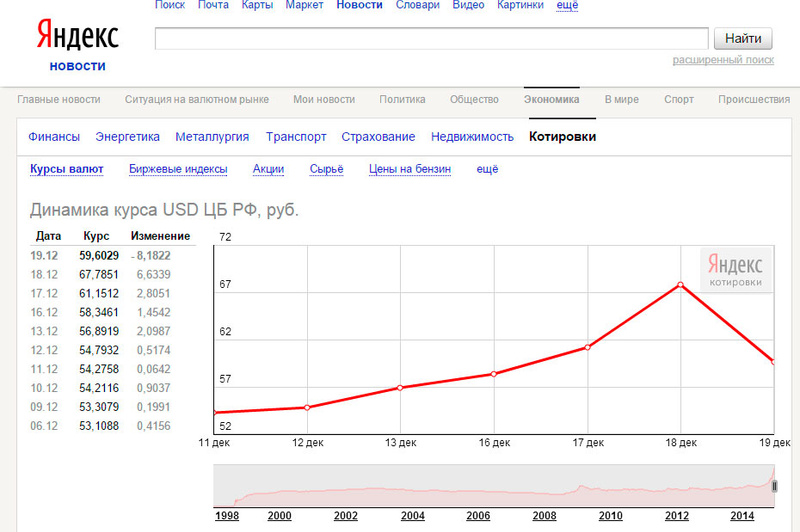The width and height of the screenshot is (800, 532).
Task: Open Акции quotes link
Action: pos(268,169)
